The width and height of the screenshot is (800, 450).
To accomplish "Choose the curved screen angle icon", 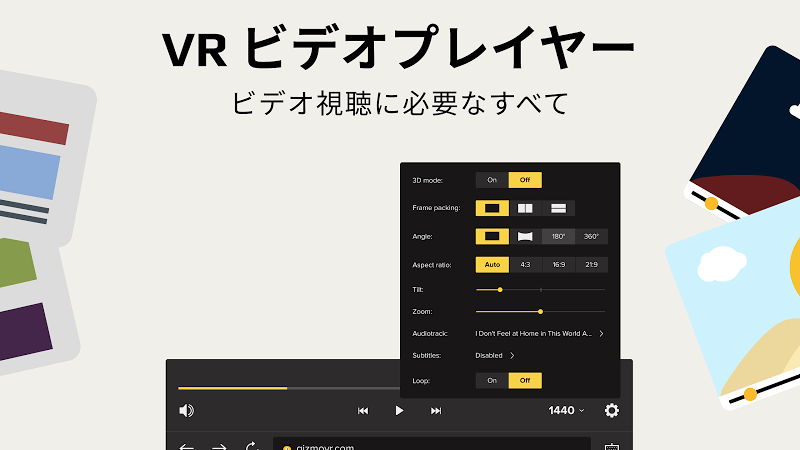I will click(525, 237).
